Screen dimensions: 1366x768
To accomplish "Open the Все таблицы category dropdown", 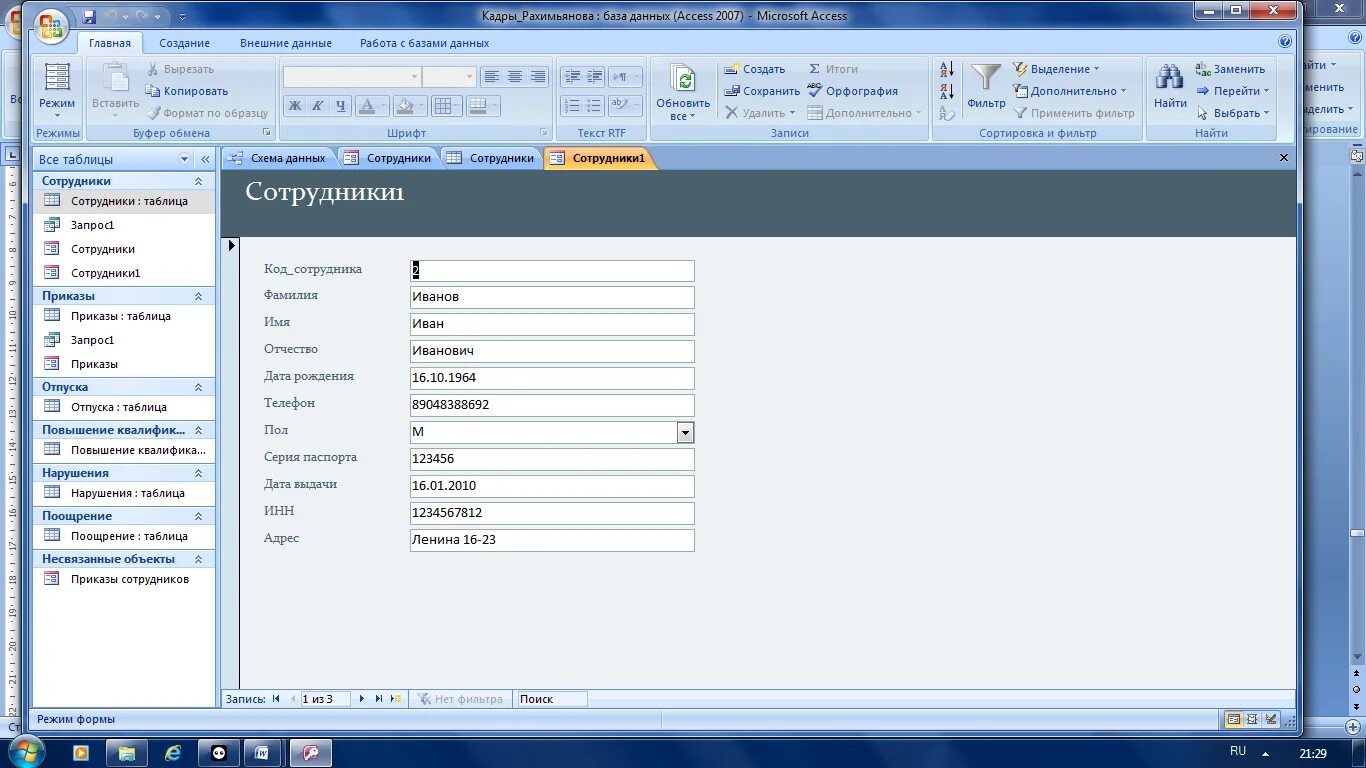I will 184,159.
